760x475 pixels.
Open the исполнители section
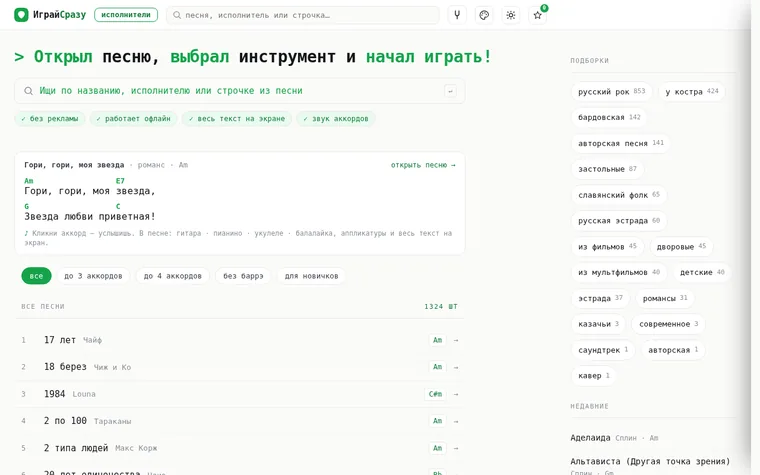coord(126,15)
